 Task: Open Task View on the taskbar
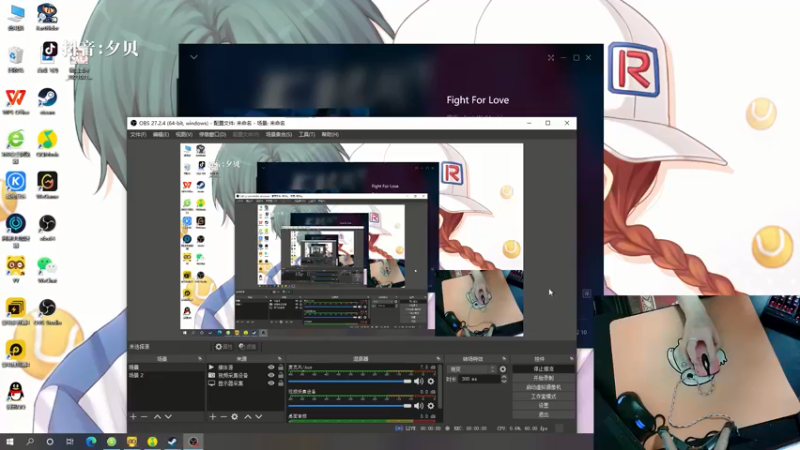(x=70, y=441)
